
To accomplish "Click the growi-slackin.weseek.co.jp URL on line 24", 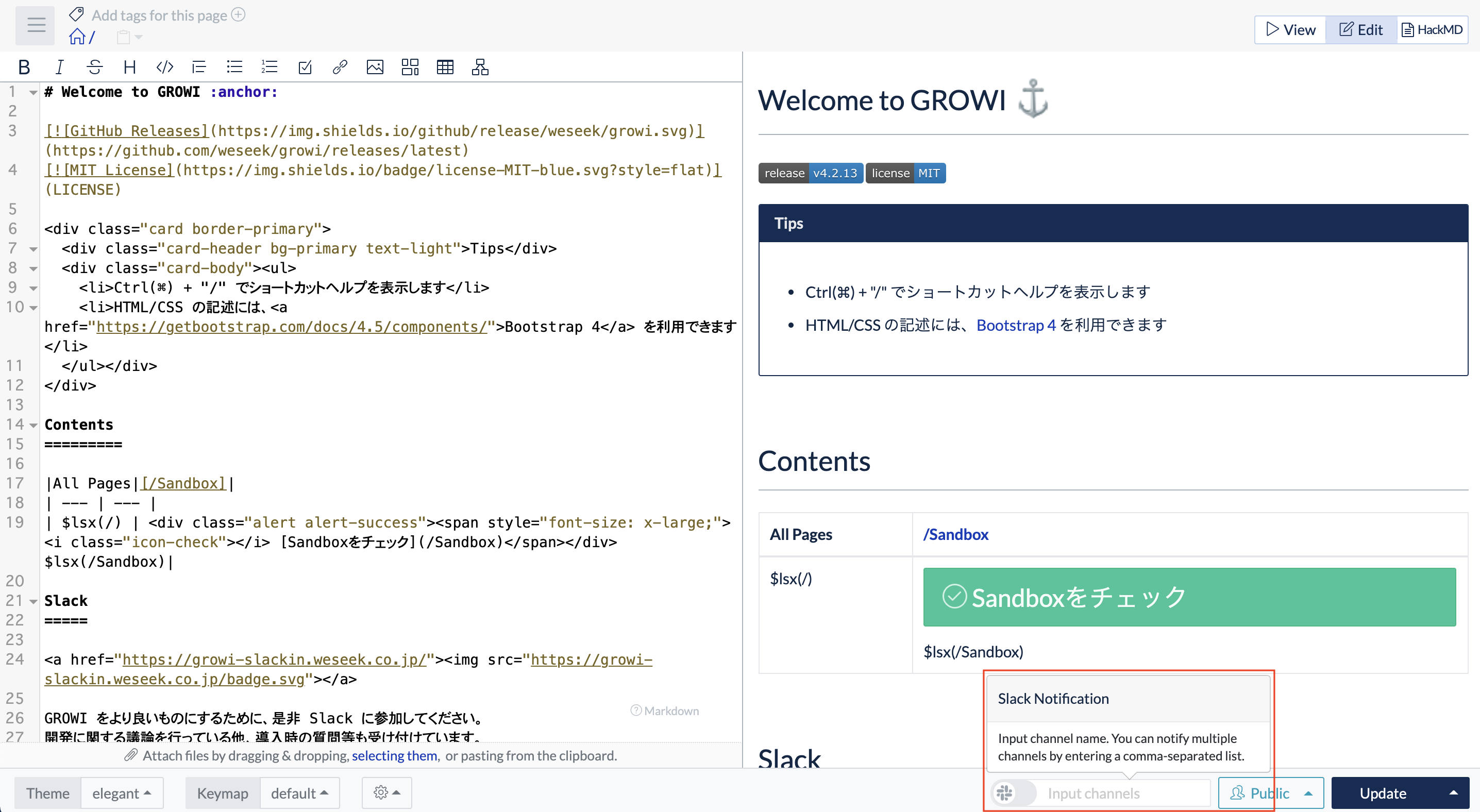I will pos(274,660).
